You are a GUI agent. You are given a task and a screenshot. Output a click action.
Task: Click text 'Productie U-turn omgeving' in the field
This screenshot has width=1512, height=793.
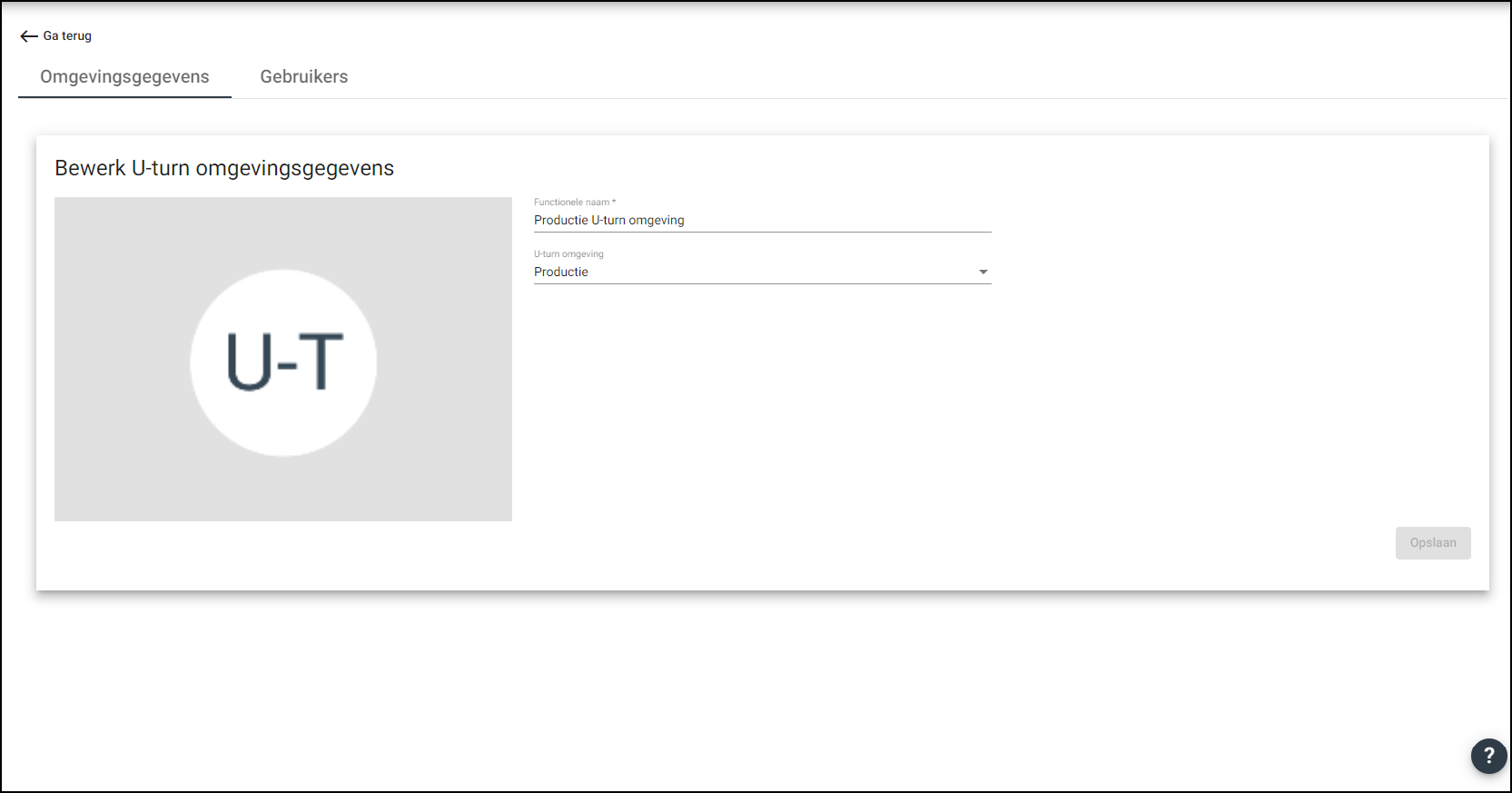click(x=609, y=221)
